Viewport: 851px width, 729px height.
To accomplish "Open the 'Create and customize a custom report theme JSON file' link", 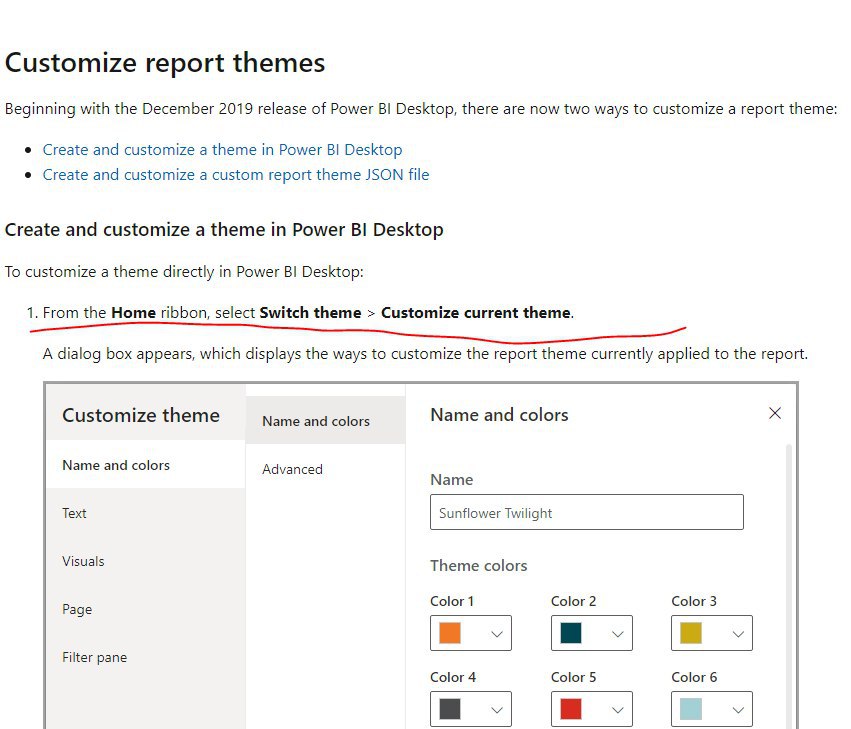I will tap(236, 175).
